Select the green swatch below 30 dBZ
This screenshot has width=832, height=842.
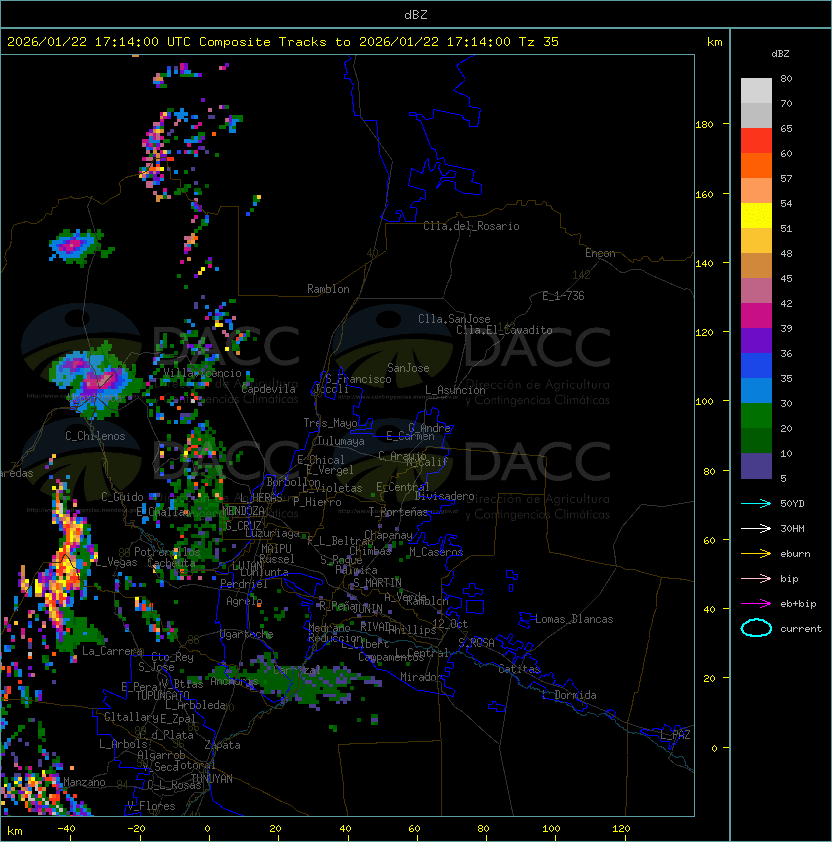(x=756, y=416)
